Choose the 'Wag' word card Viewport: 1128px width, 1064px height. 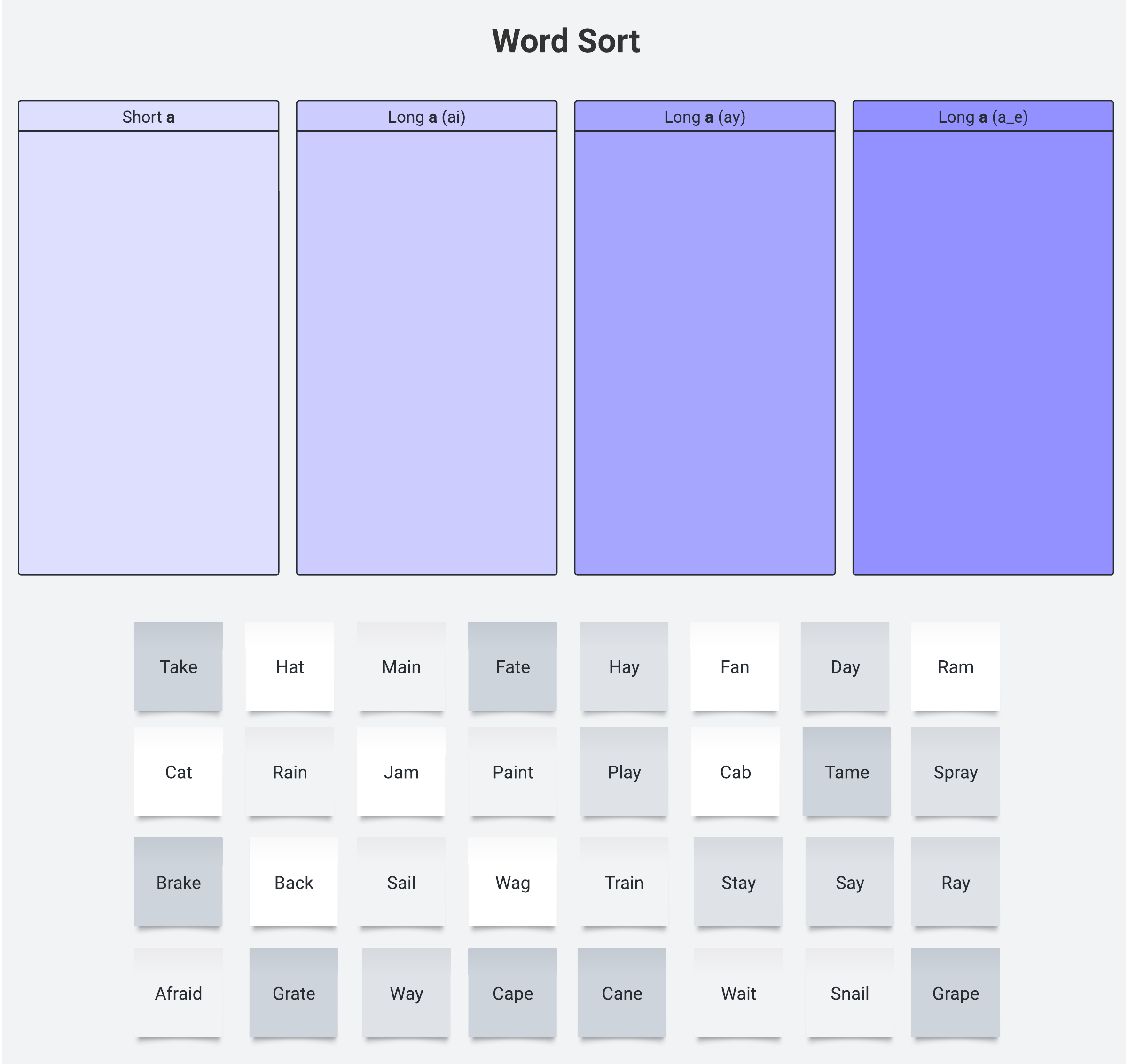coord(512,883)
